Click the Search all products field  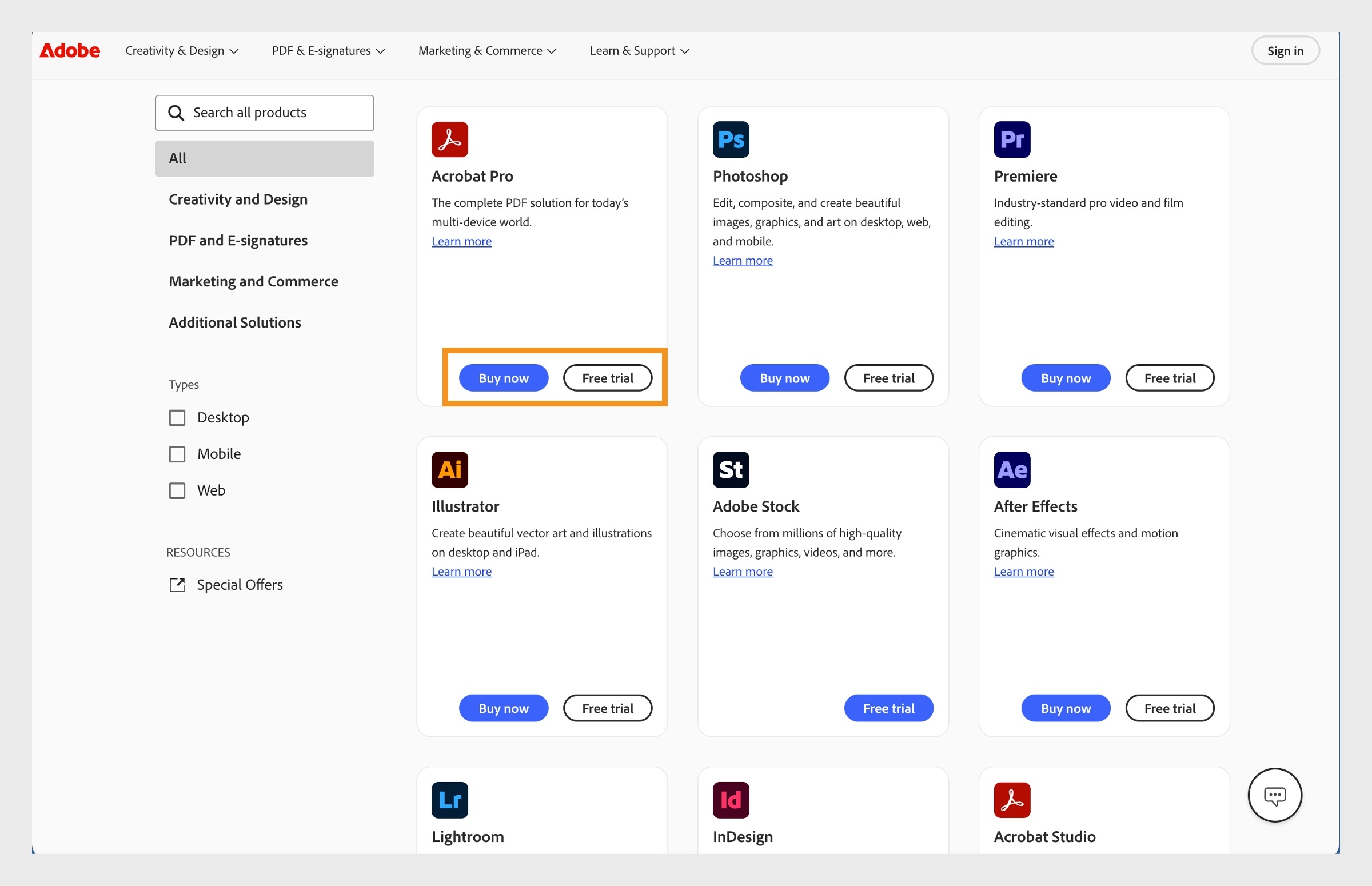[x=264, y=113]
